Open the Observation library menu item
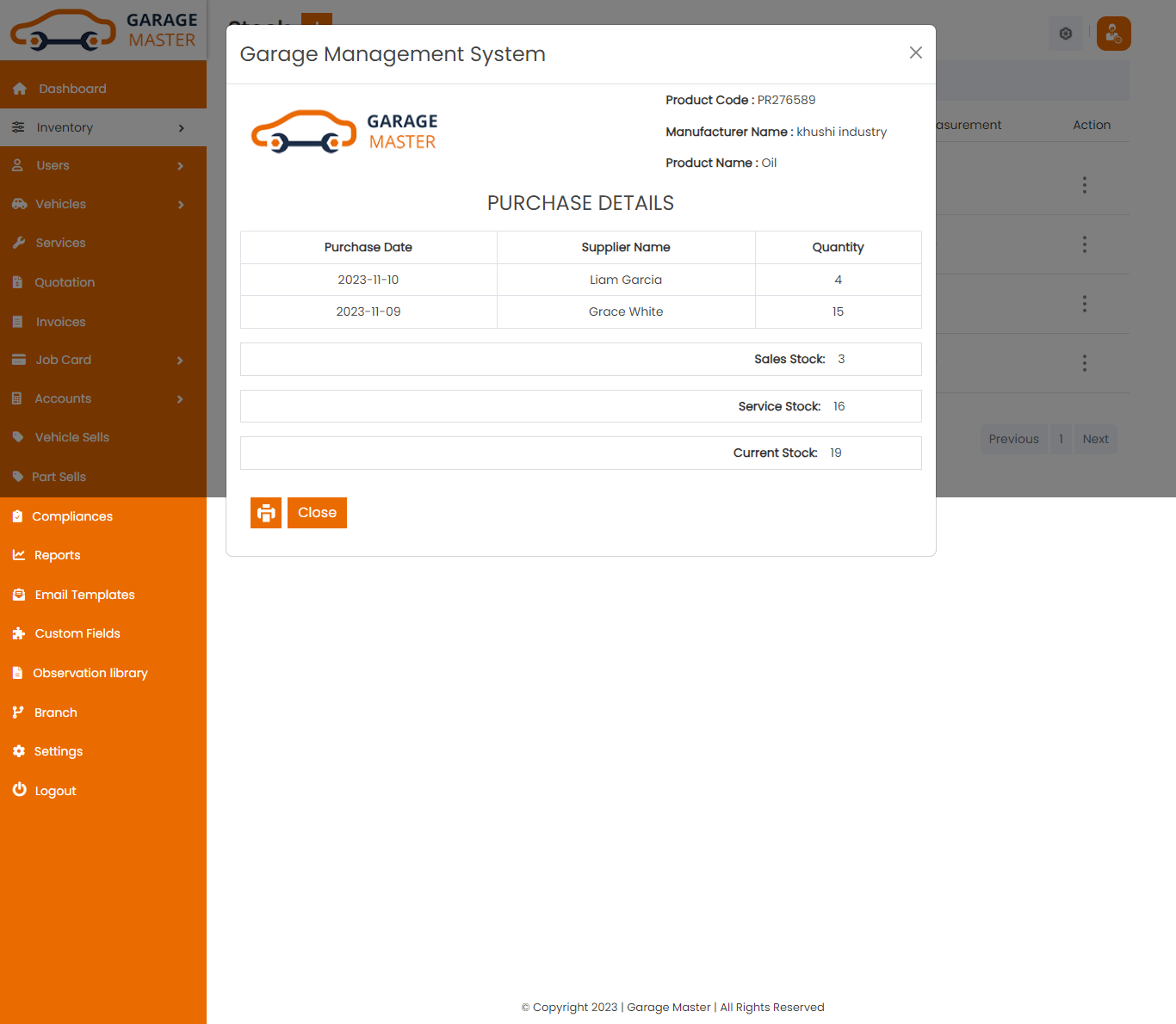 tap(90, 673)
